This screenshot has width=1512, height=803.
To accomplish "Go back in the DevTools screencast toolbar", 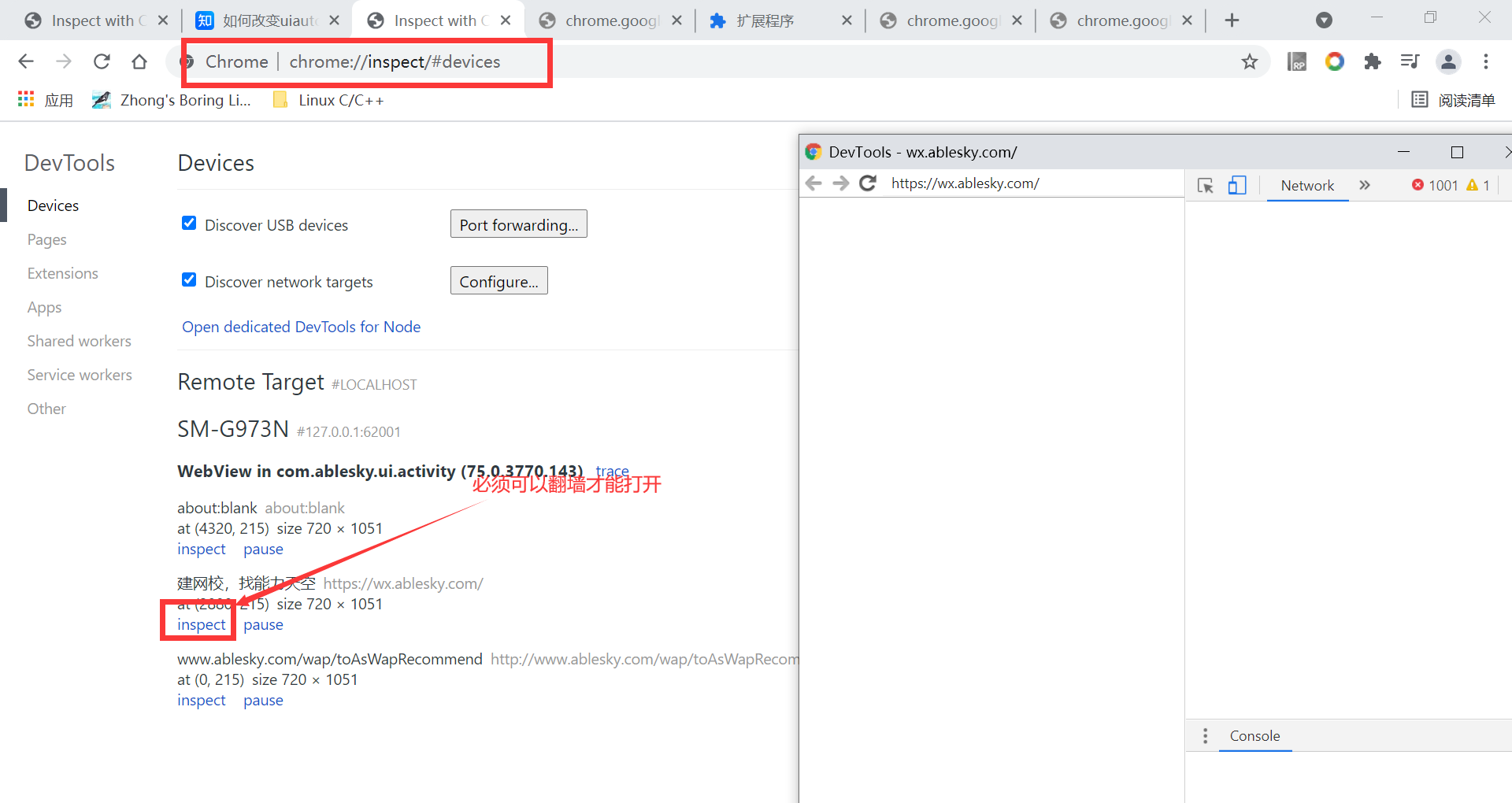I will (x=813, y=183).
